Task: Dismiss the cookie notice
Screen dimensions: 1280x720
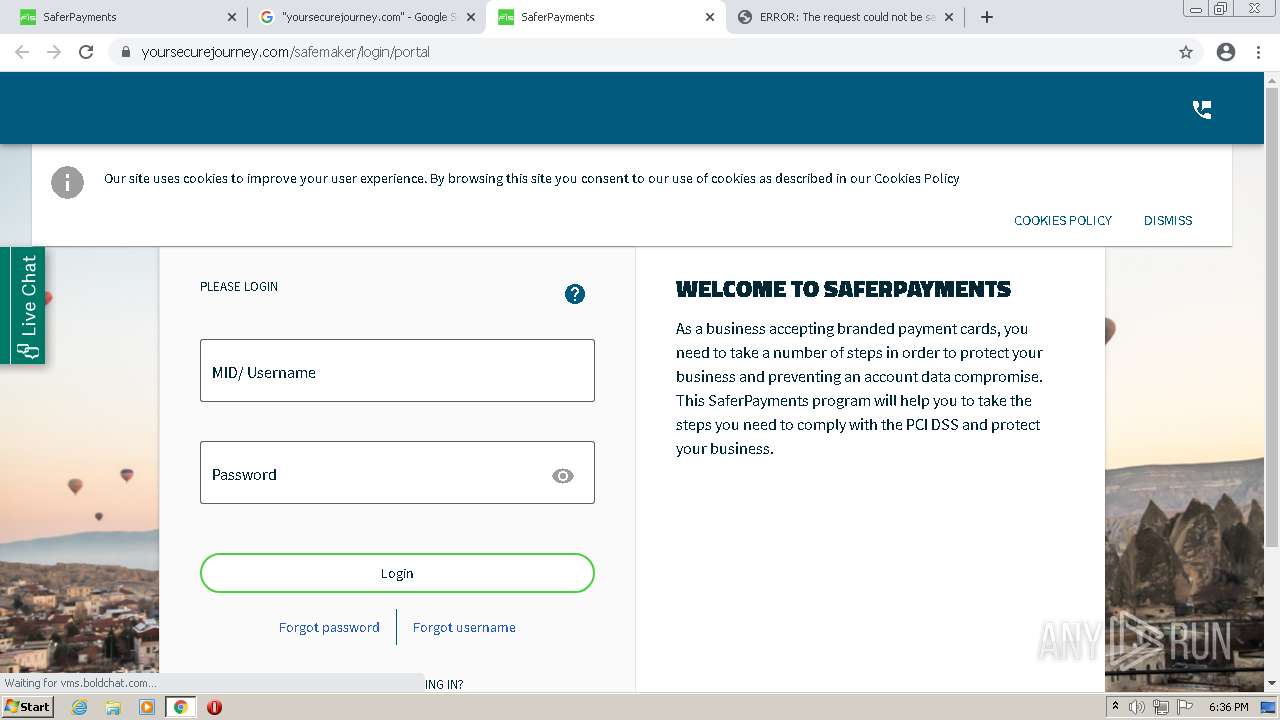Action: click(1168, 220)
